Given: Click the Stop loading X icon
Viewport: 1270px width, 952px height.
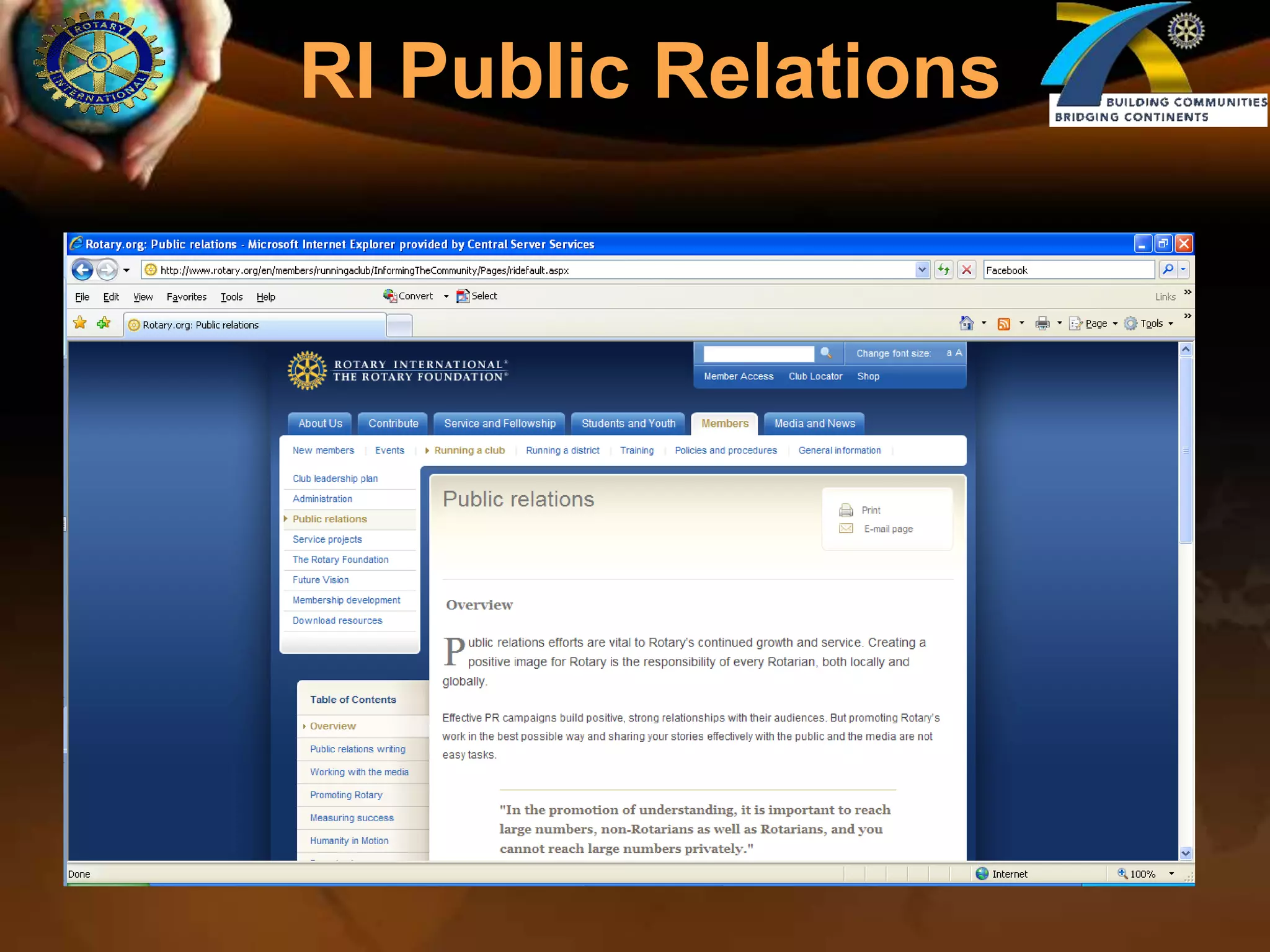Looking at the screenshot, I should [x=966, y=270].
